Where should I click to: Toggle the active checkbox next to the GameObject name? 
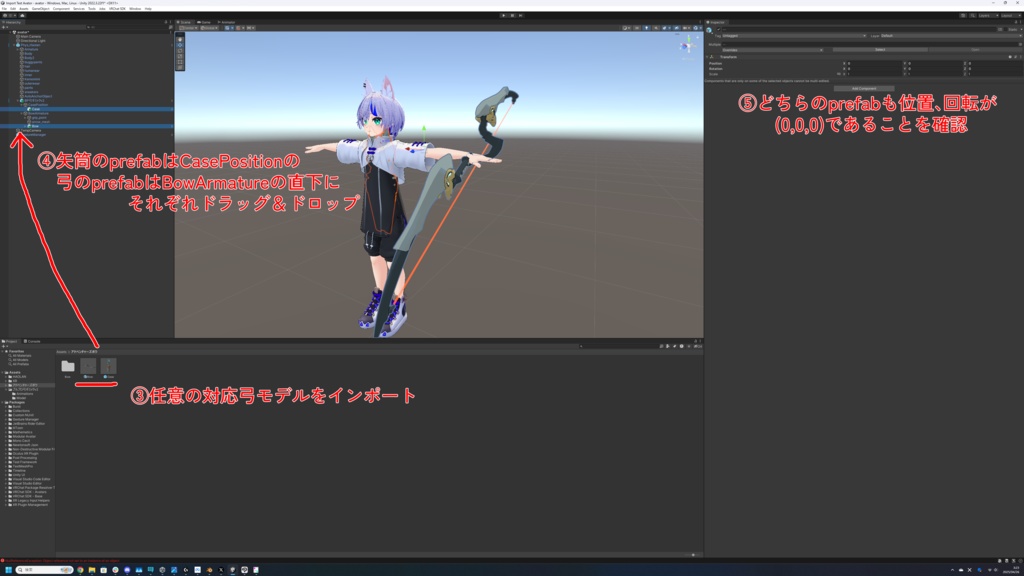pos(718,29)
